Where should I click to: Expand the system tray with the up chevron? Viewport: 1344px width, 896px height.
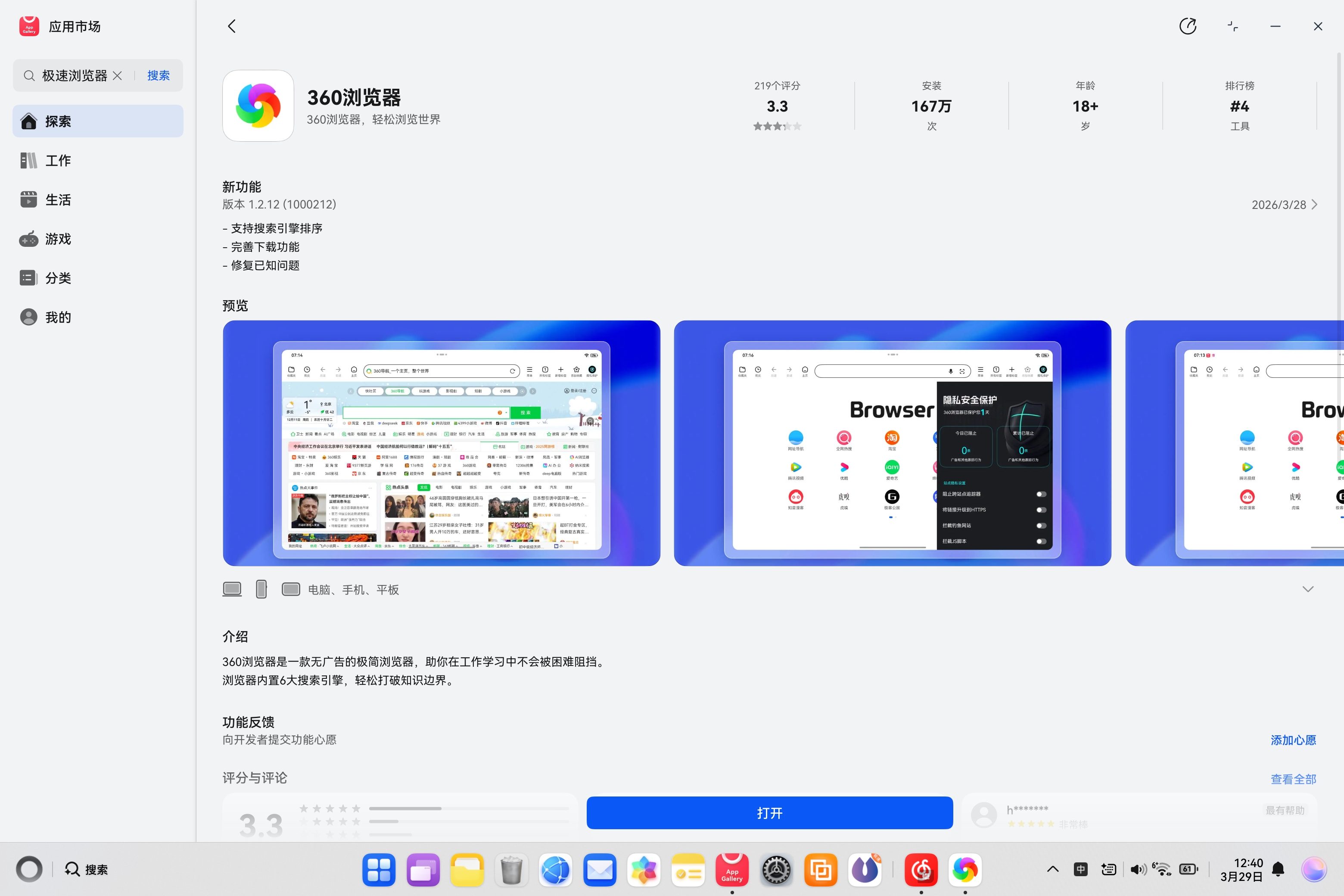point(1052,870)
